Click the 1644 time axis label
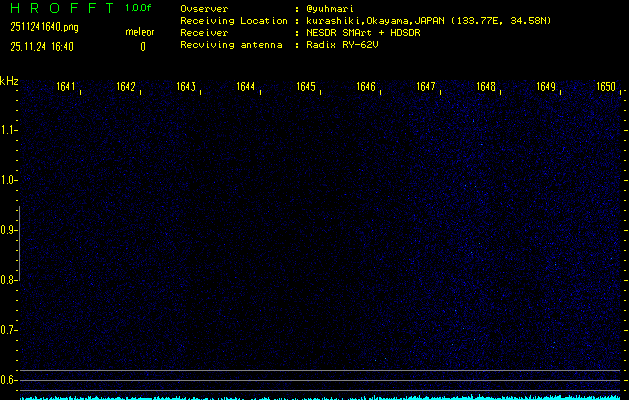Viewport: 629px width, 400px height. pyautogui.click(x=246, y=87)
